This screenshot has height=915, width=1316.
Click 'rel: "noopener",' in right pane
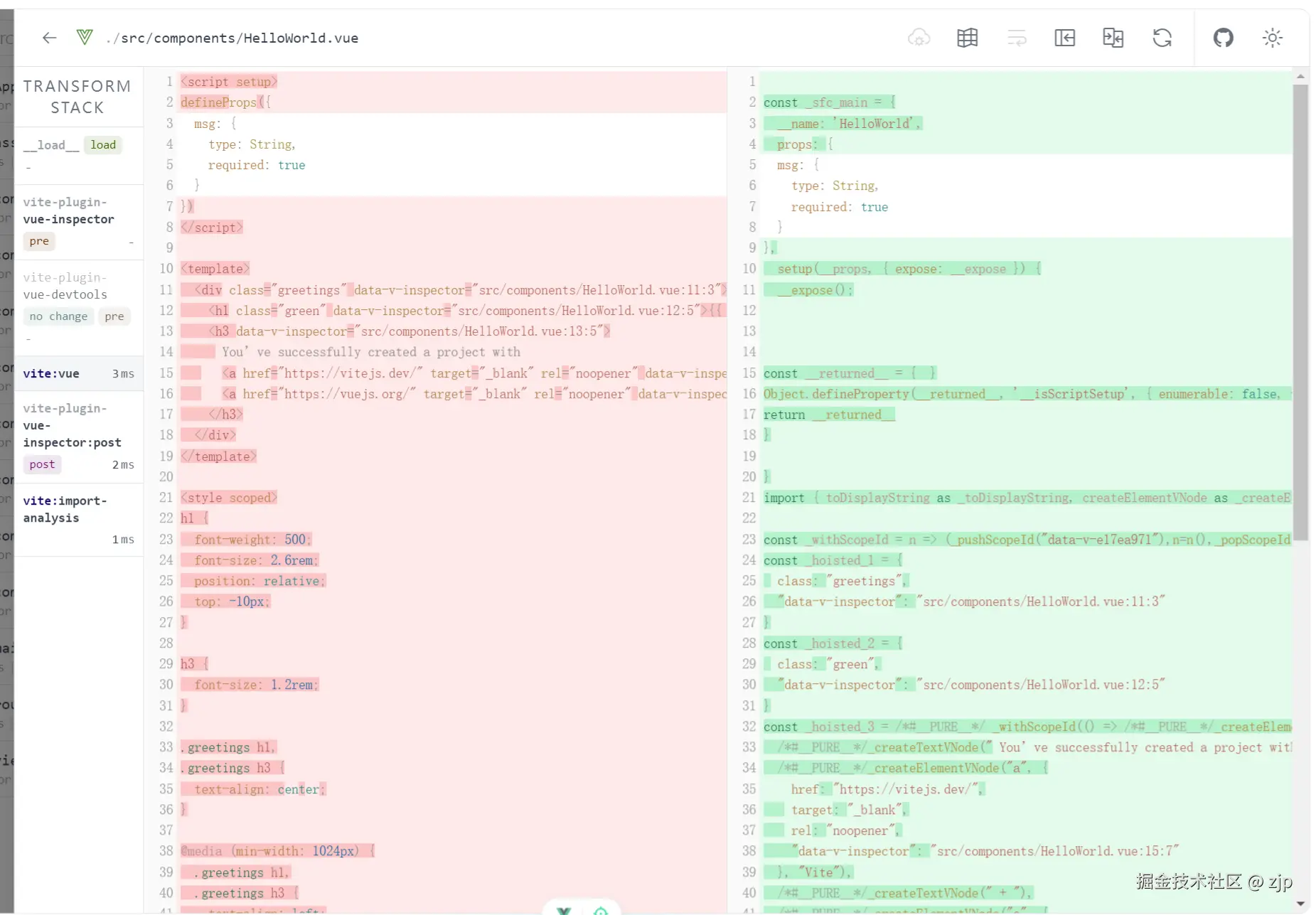tap(846, 830)
